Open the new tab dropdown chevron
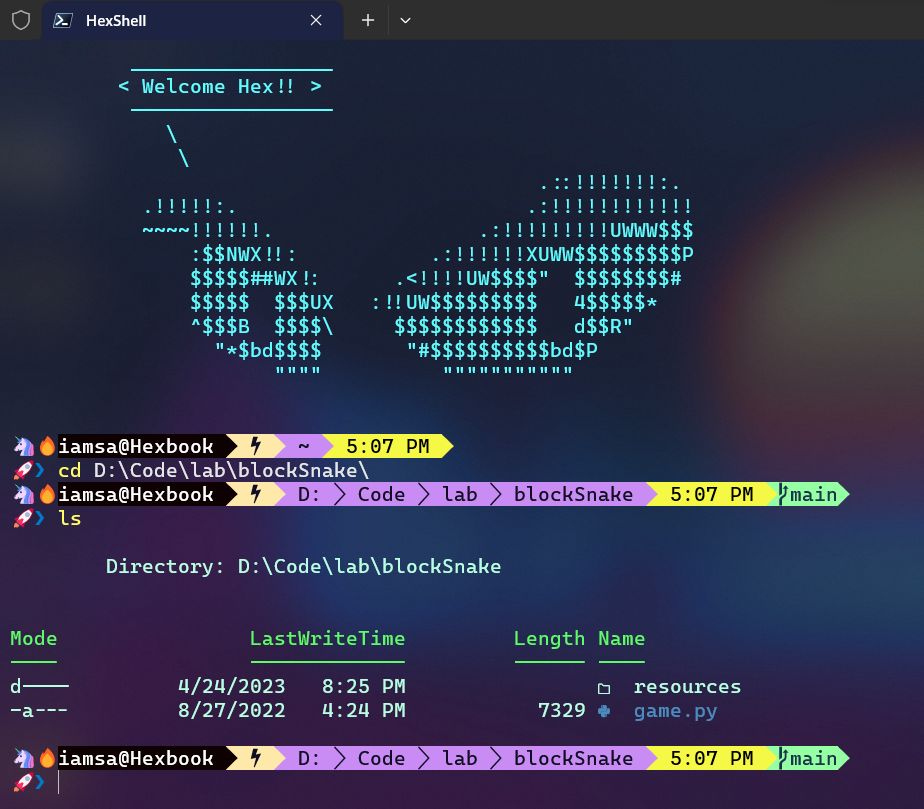924x809 pixels. [x=405, y=20]
